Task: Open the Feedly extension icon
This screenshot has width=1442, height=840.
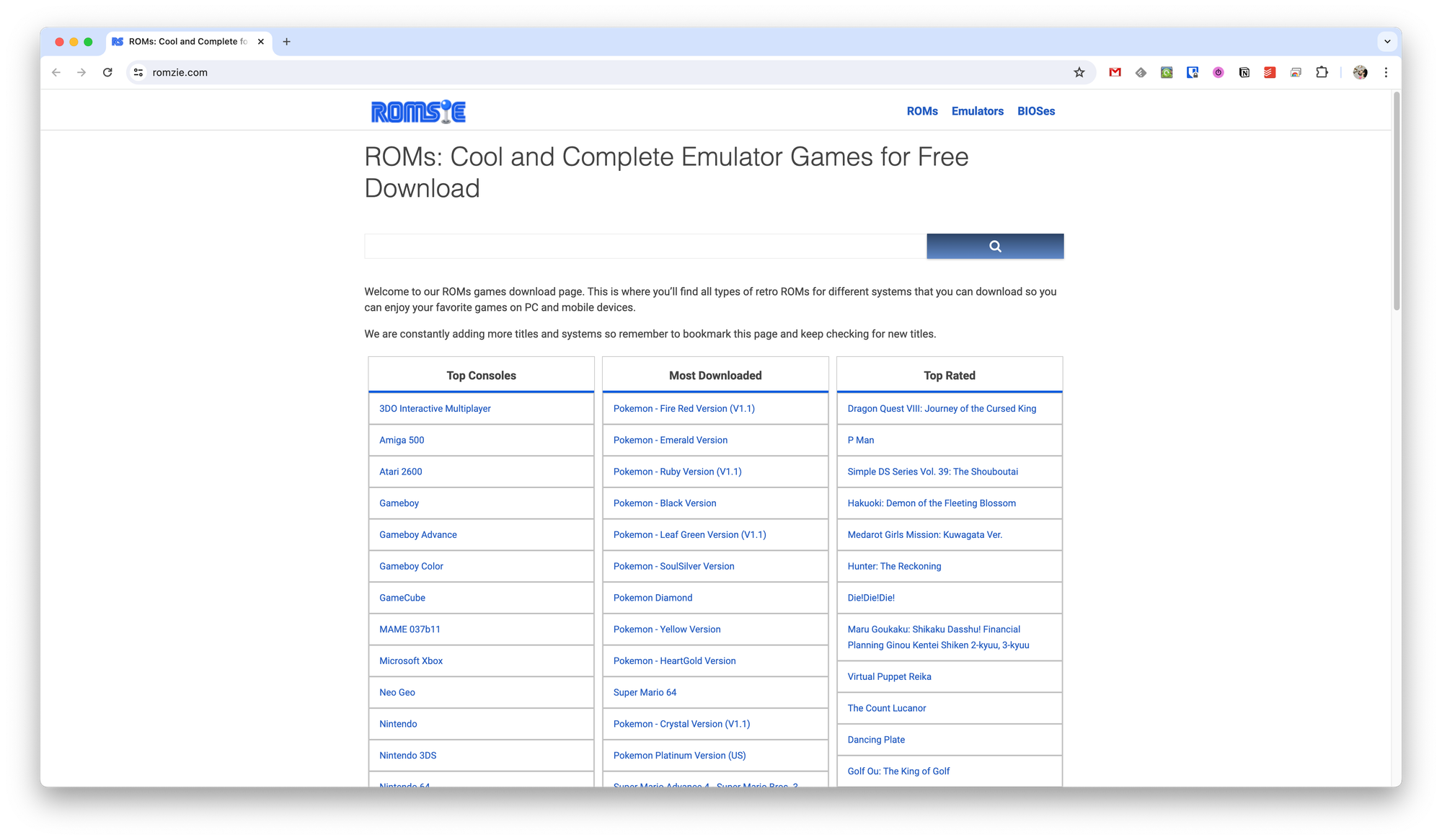Action: [x=1141, y=72]
